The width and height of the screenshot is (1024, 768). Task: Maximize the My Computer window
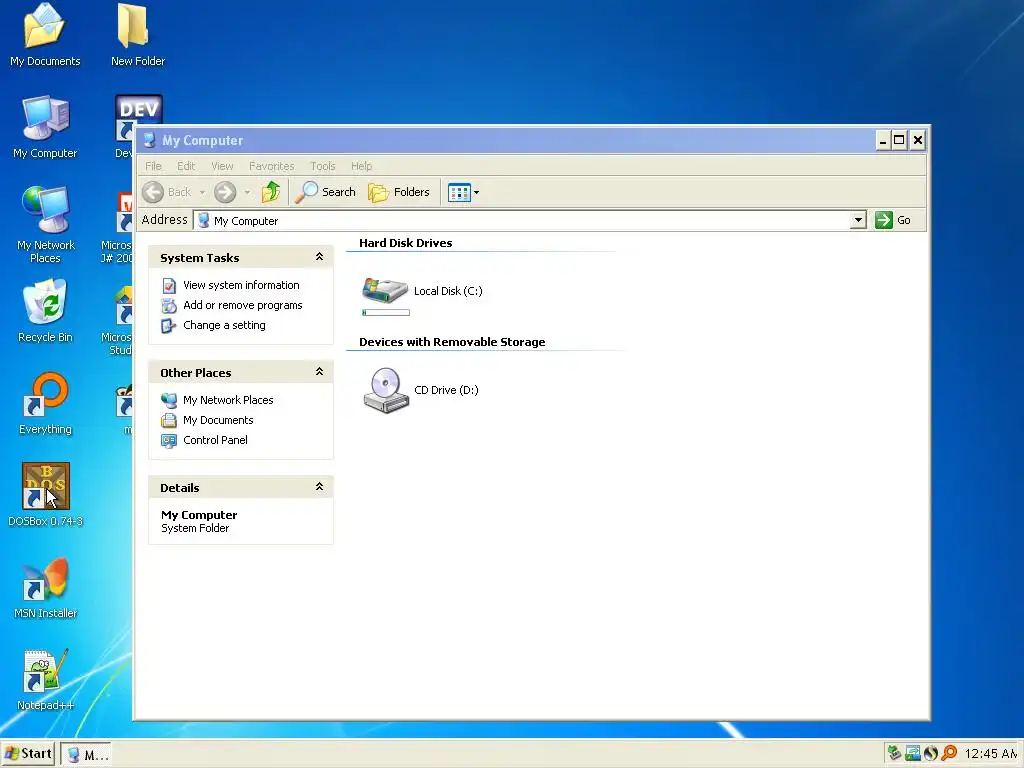point(899,140)
